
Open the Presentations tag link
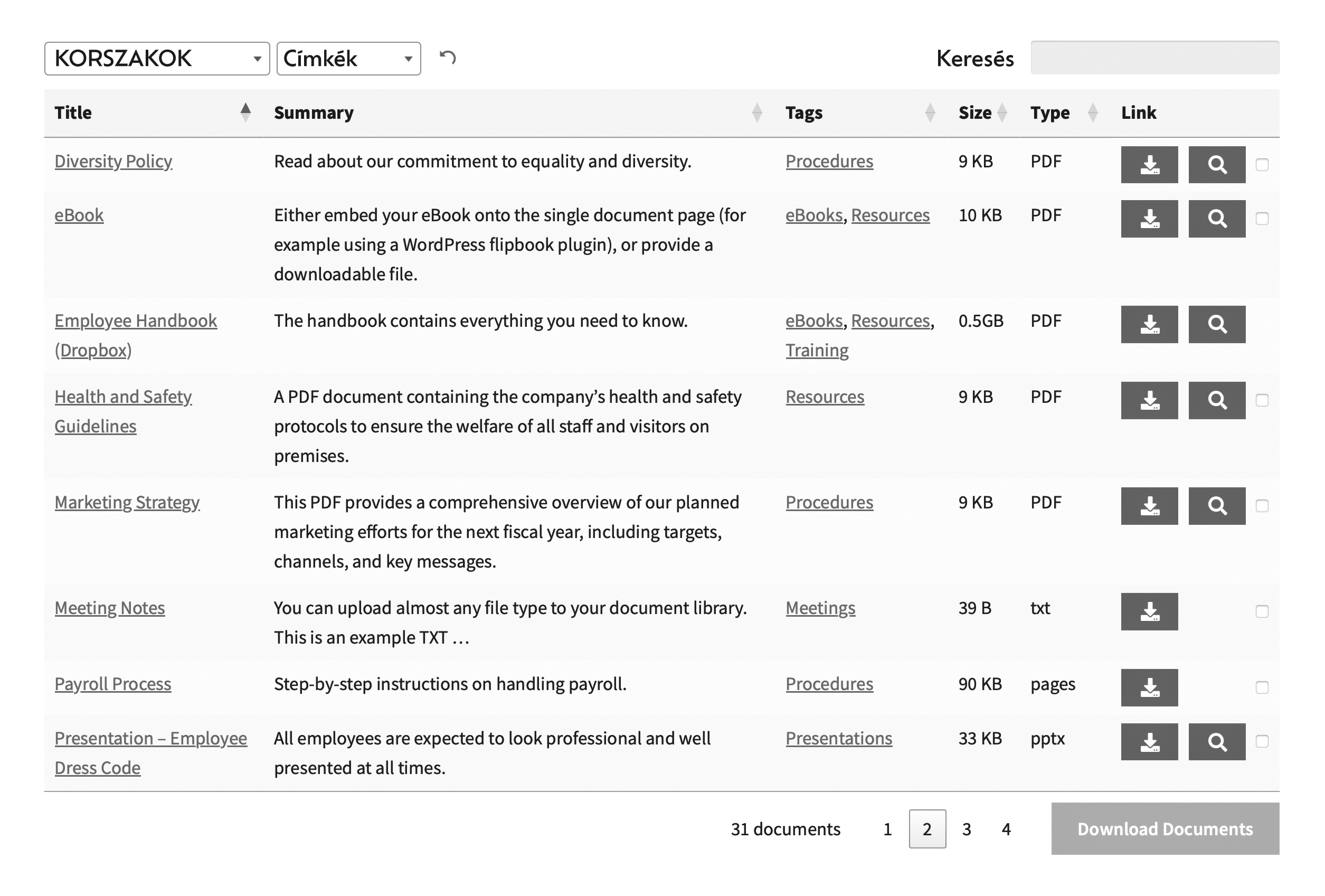coord(838,738)
